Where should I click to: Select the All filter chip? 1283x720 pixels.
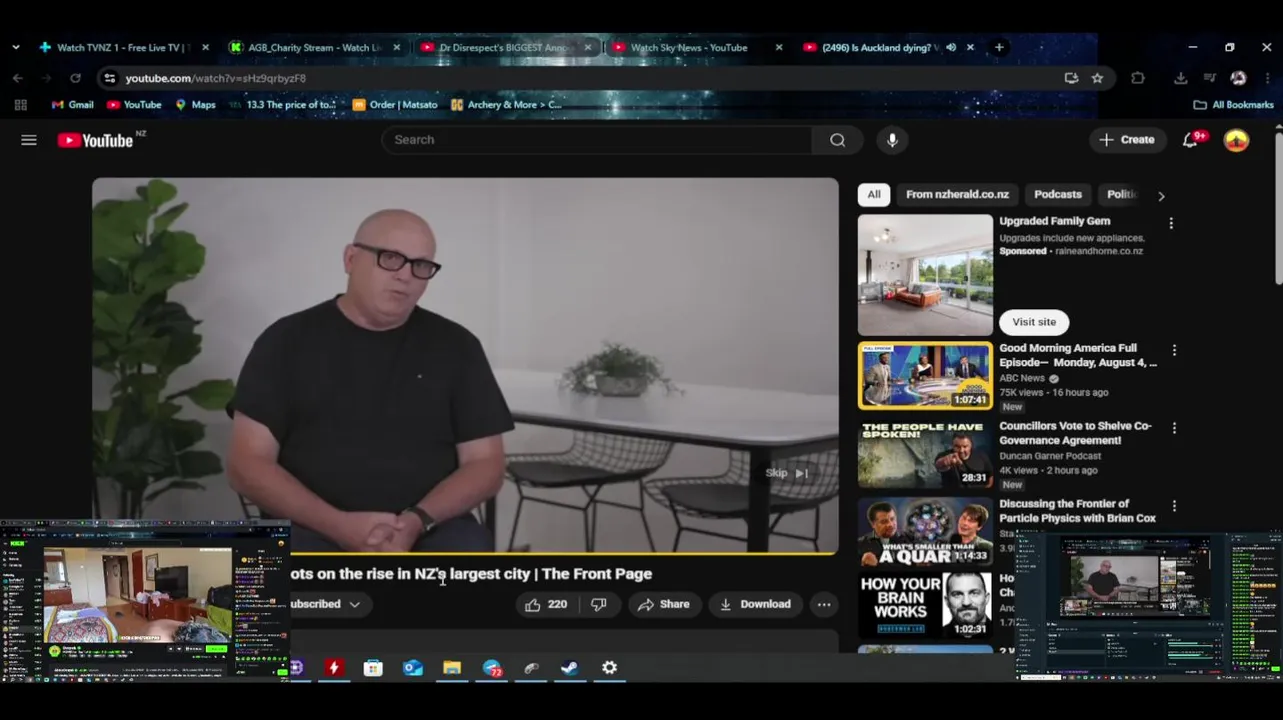click(x=874, y=195)
